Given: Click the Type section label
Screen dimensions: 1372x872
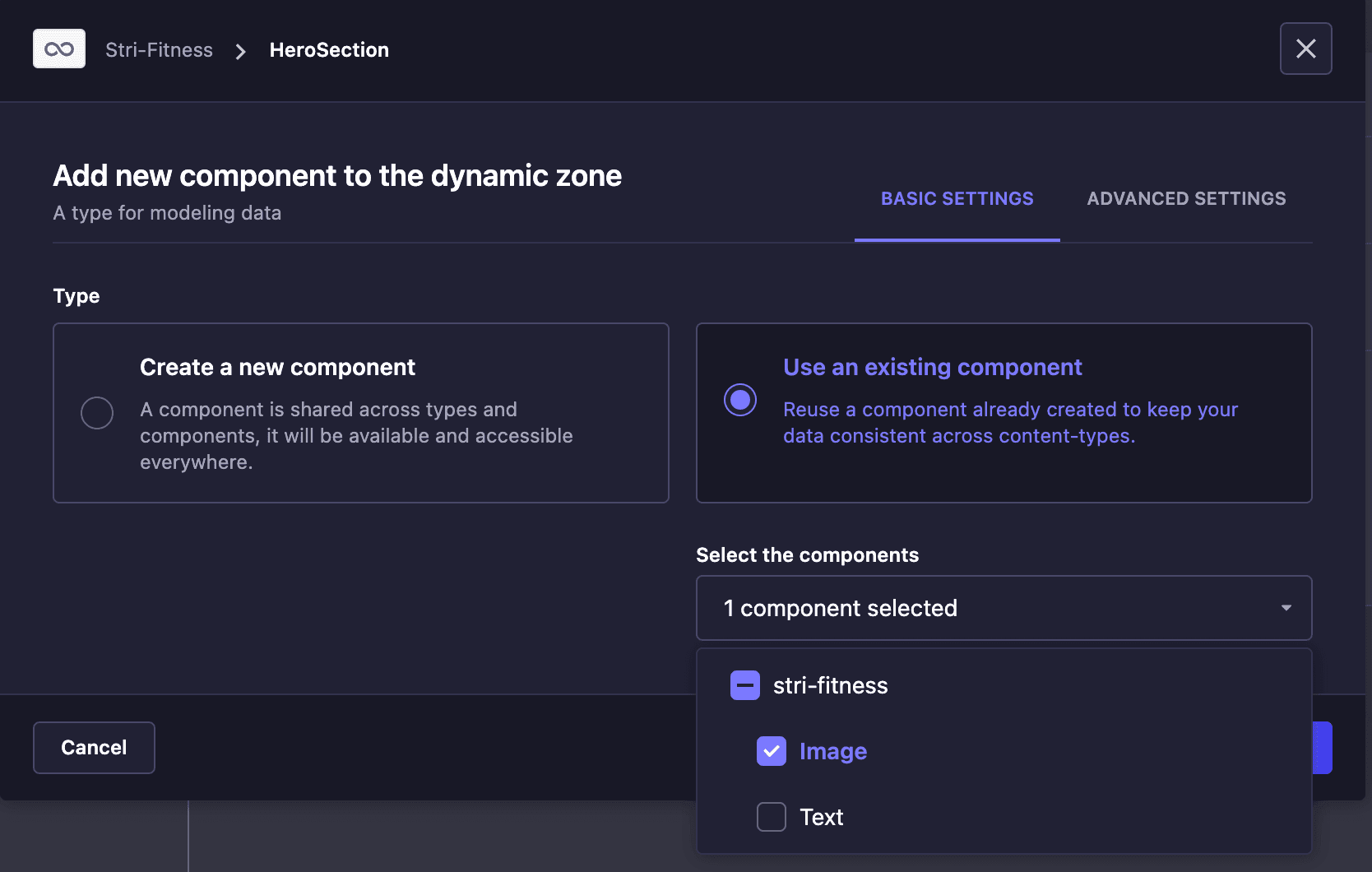Looking at the screenshot, I should coord(76,296).
